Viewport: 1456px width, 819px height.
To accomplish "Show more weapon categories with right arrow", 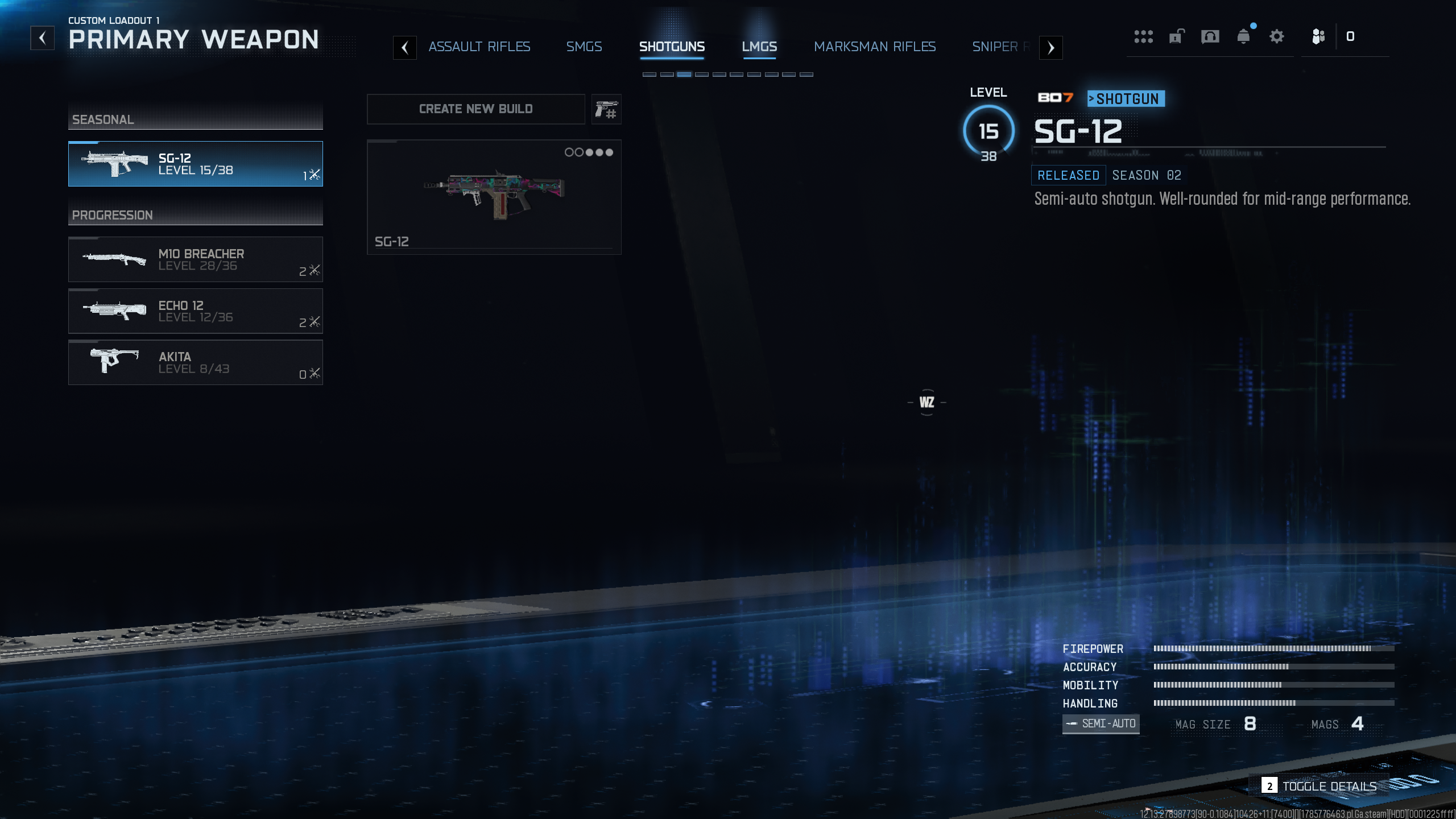I will click(x=1051, y=48).
